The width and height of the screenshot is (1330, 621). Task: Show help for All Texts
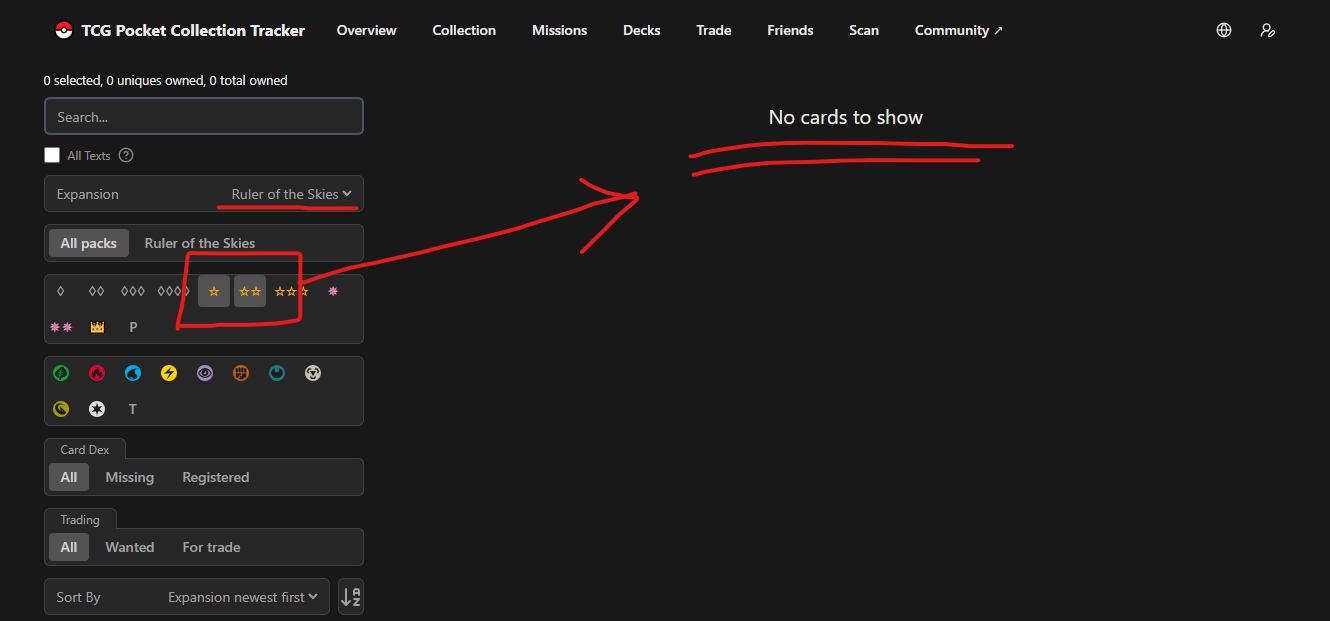pyautogui.click(x=126, y=155)
